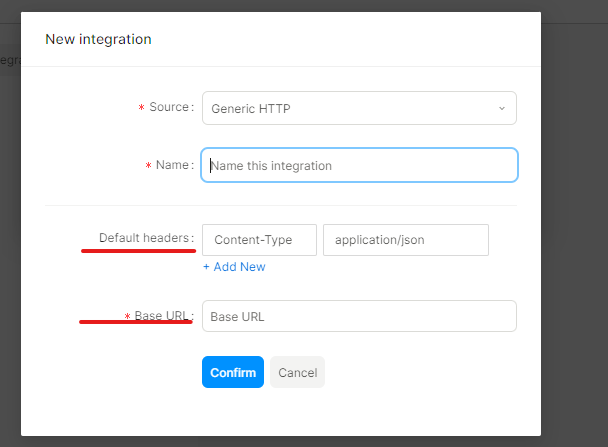Screen dimensions: 608x447
Task: Click the 'New integration' dialog title
Action: 98,39
